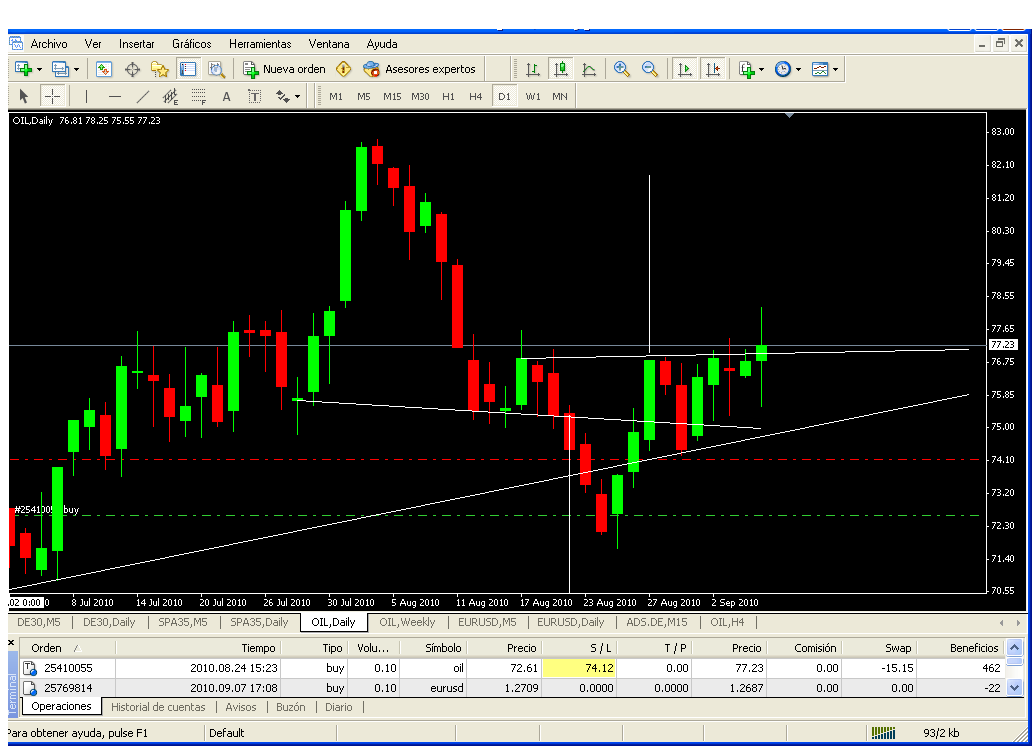Select the Fibonacci Retracement tool
The height and width of the screenshot is (746, 1032).
coord(199,97)
